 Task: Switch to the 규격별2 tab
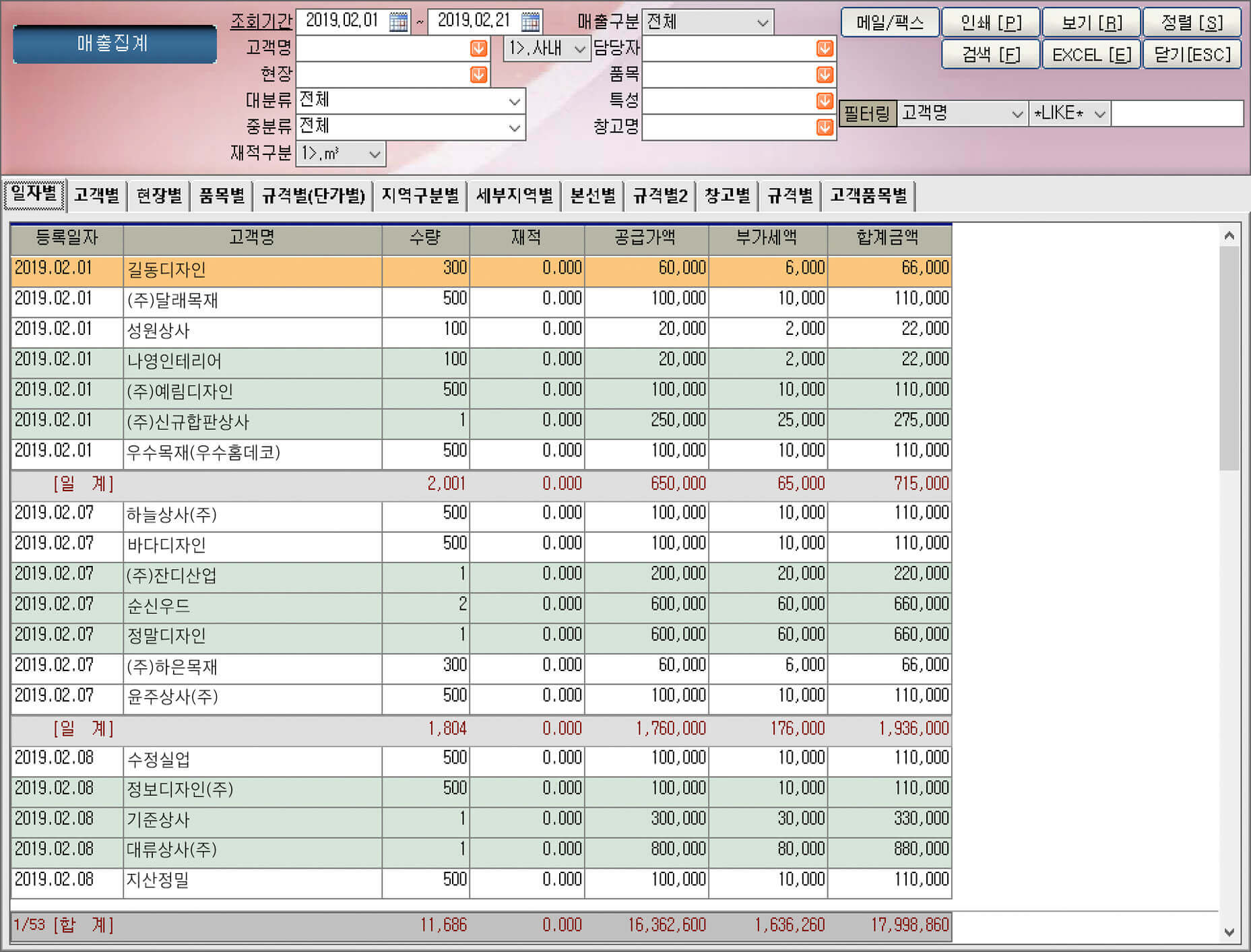(660, 195)
